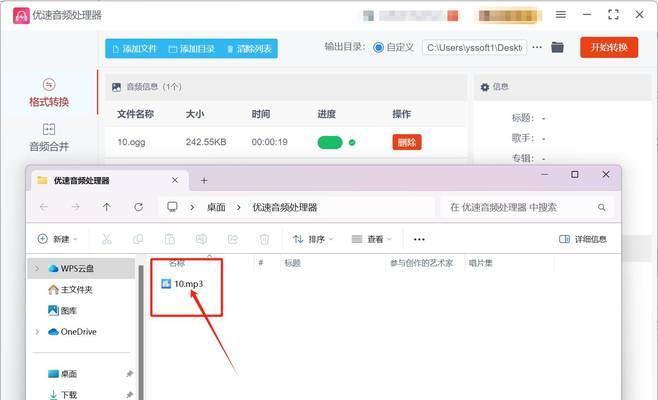The height and width of the screenshot is (400, 658).
Task: Click the 242.55KB size cell
Action: (x=206, y=142)
